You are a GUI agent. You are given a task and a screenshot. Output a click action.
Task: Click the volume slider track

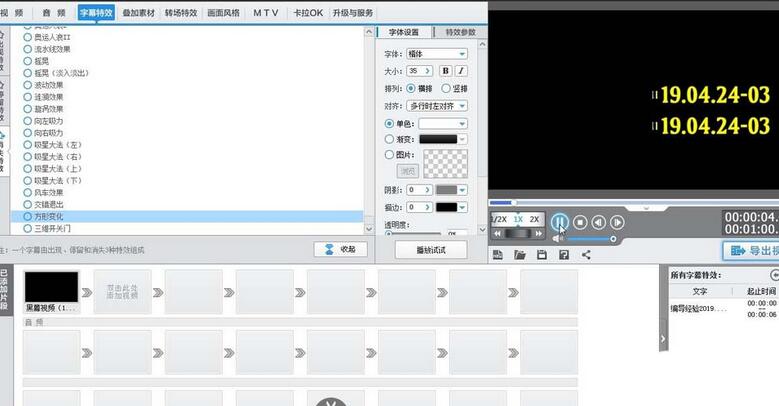pos(589,239)
